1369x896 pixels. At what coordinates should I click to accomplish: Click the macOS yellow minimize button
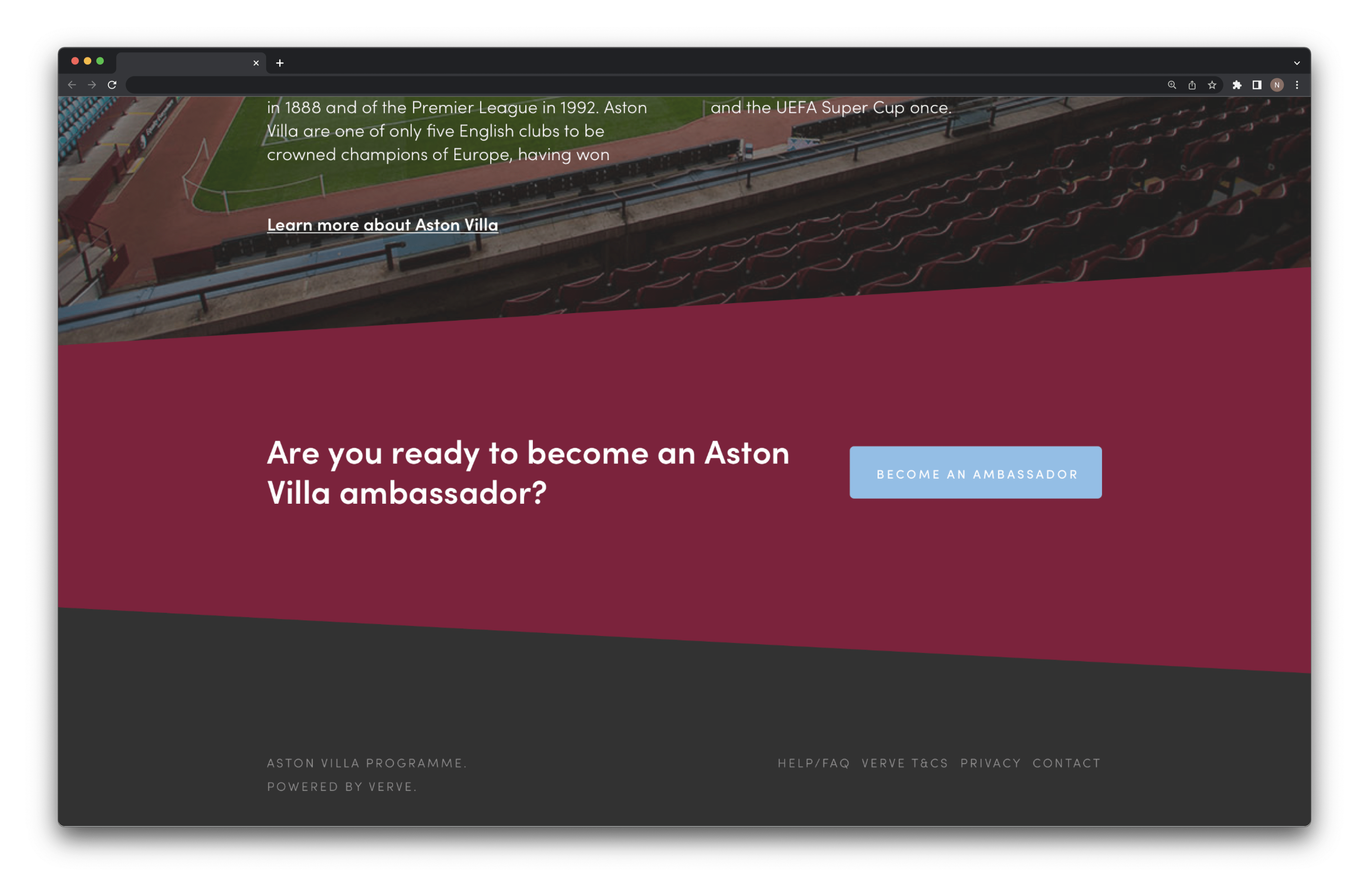[87, 61]
